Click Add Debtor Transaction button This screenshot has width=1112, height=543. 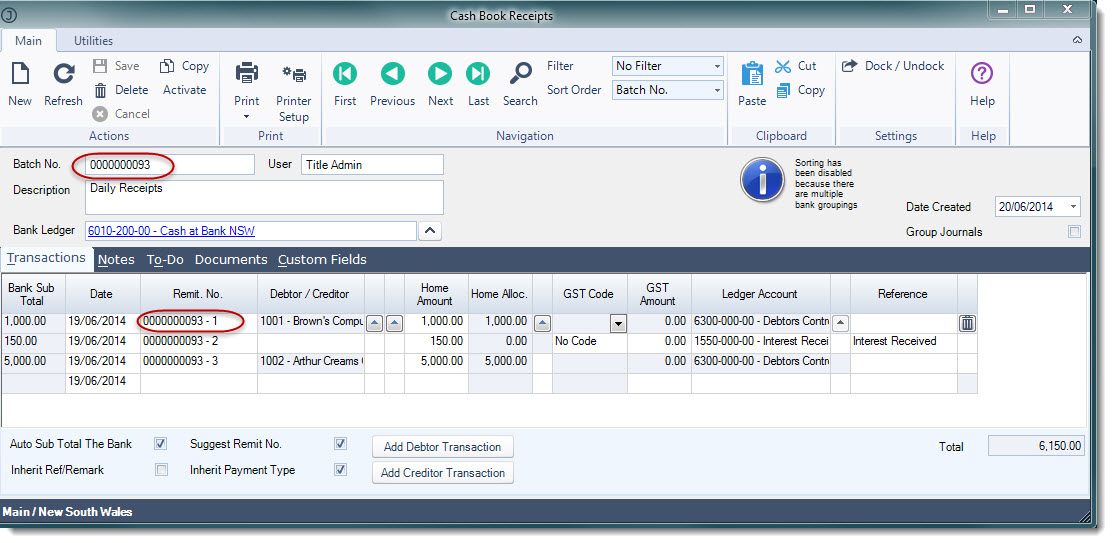coord(443,447)
